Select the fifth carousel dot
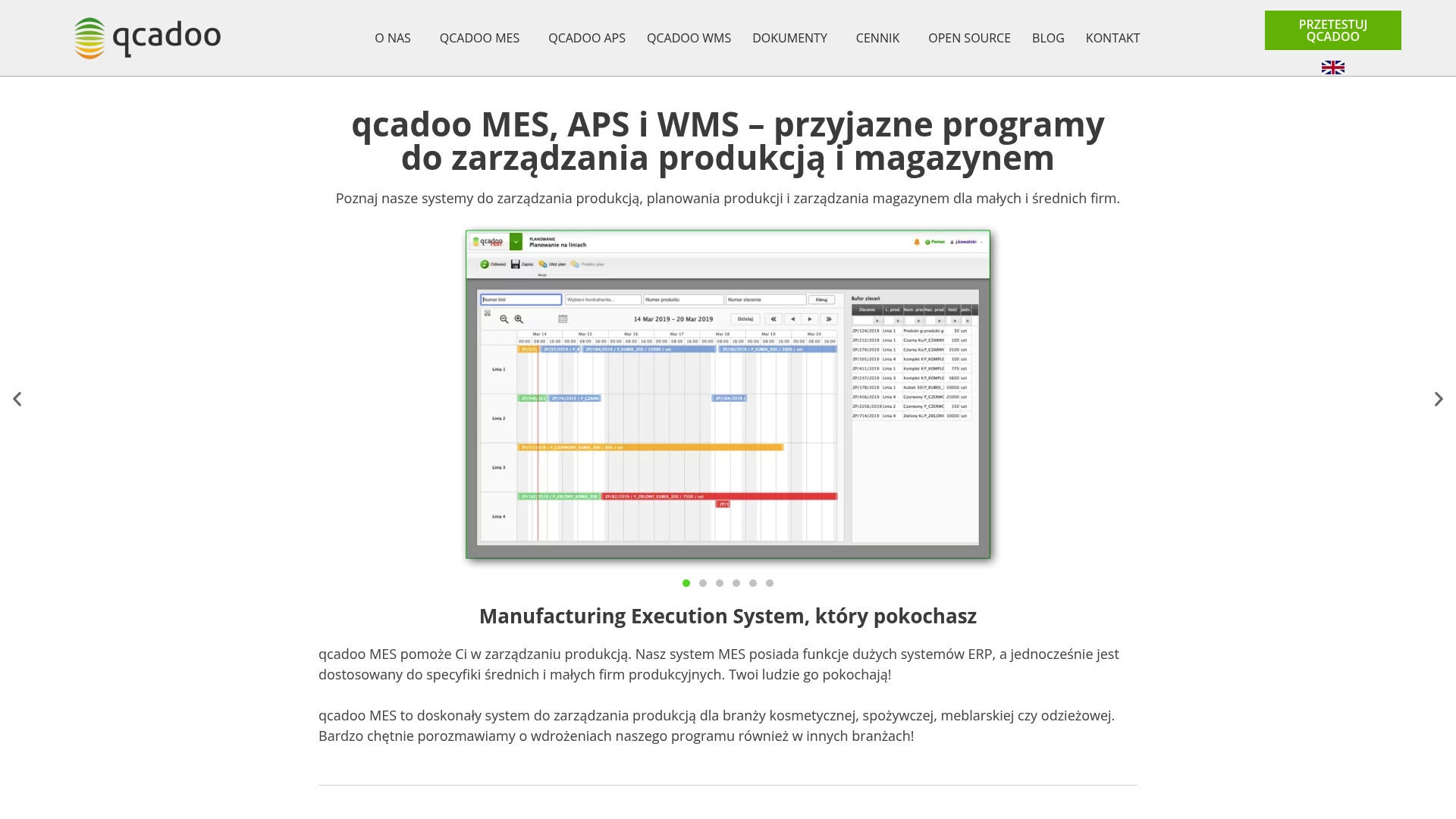This screenshot has width=1456, height=819. click(753, 583)
